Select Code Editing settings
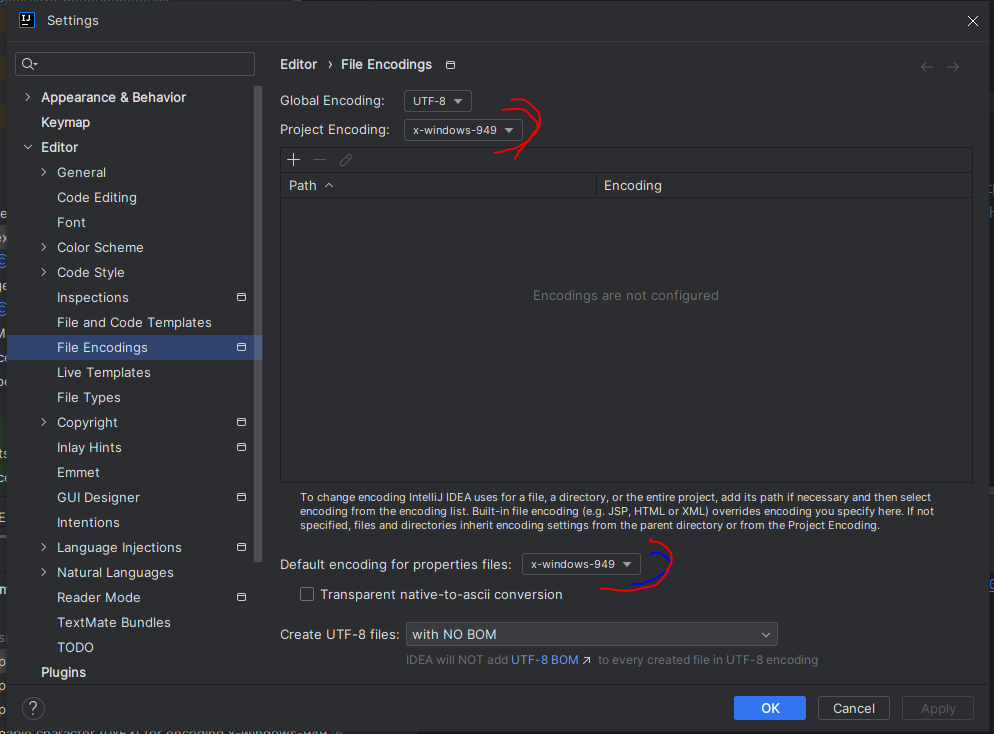 pos(96,198)
